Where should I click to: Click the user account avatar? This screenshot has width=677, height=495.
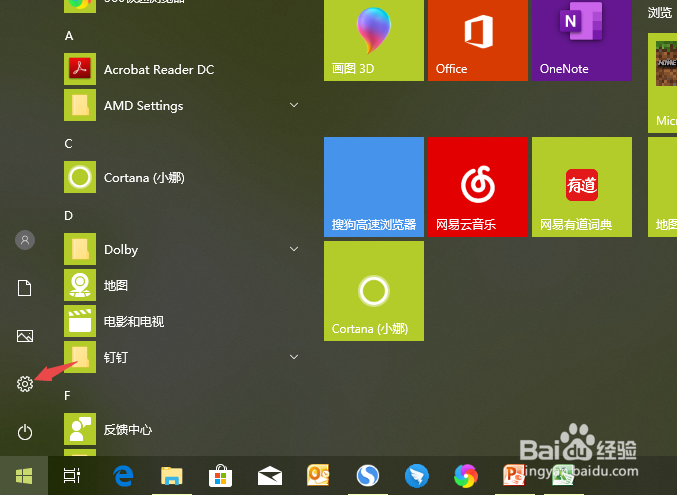pyautogui.click(x=25, y=240)
